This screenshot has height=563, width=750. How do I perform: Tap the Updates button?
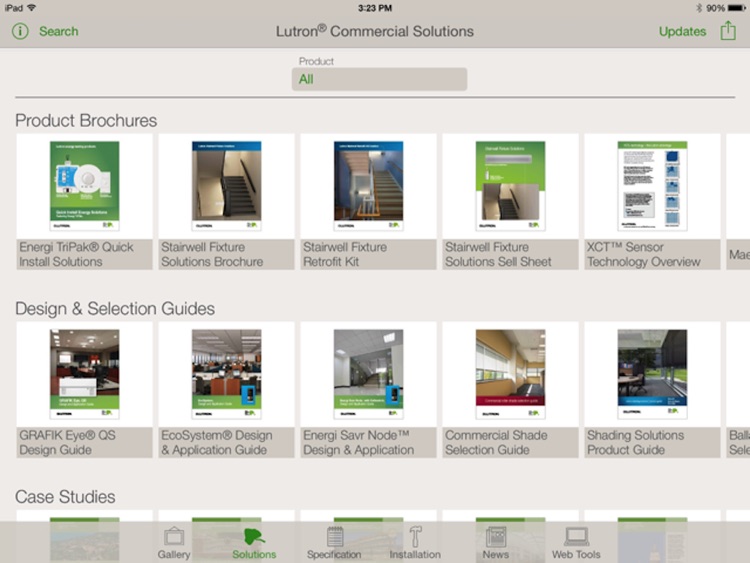[682, 32]
